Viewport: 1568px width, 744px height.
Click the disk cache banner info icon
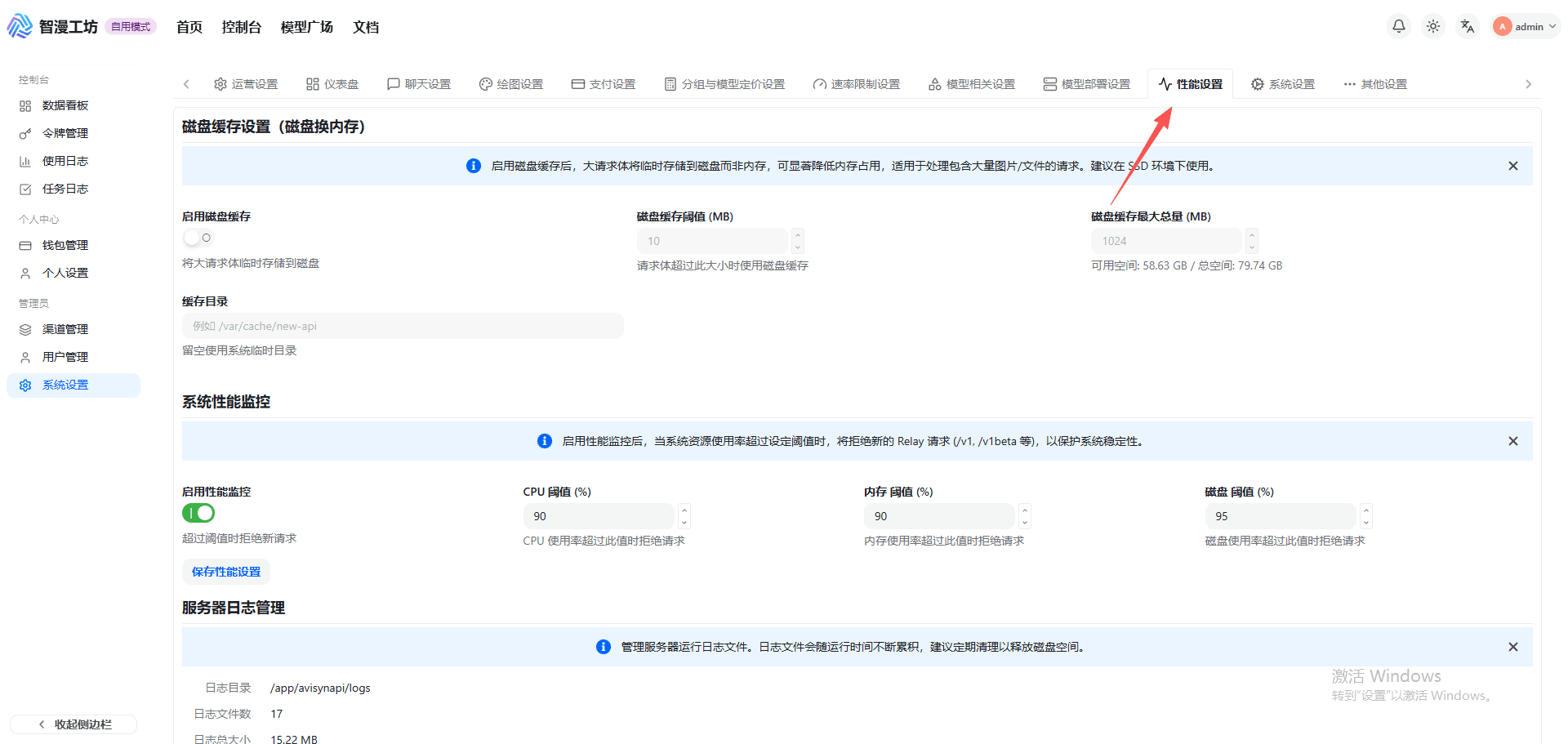[474, 166]
